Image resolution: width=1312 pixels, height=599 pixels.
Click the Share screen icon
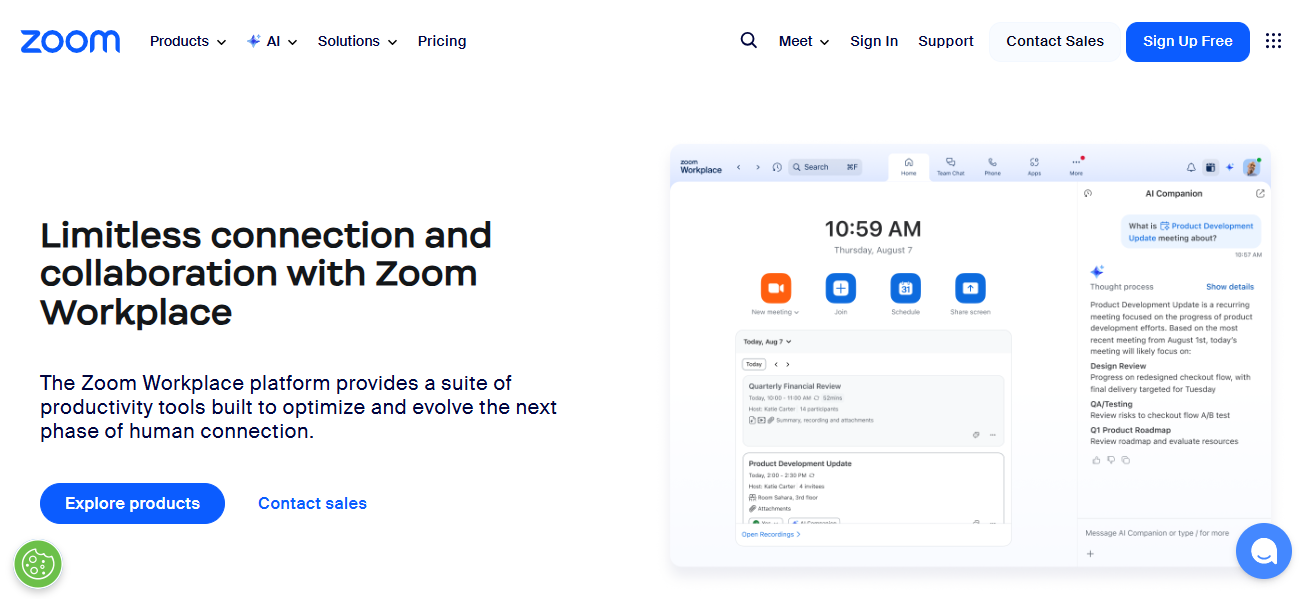tap(970, 288)
